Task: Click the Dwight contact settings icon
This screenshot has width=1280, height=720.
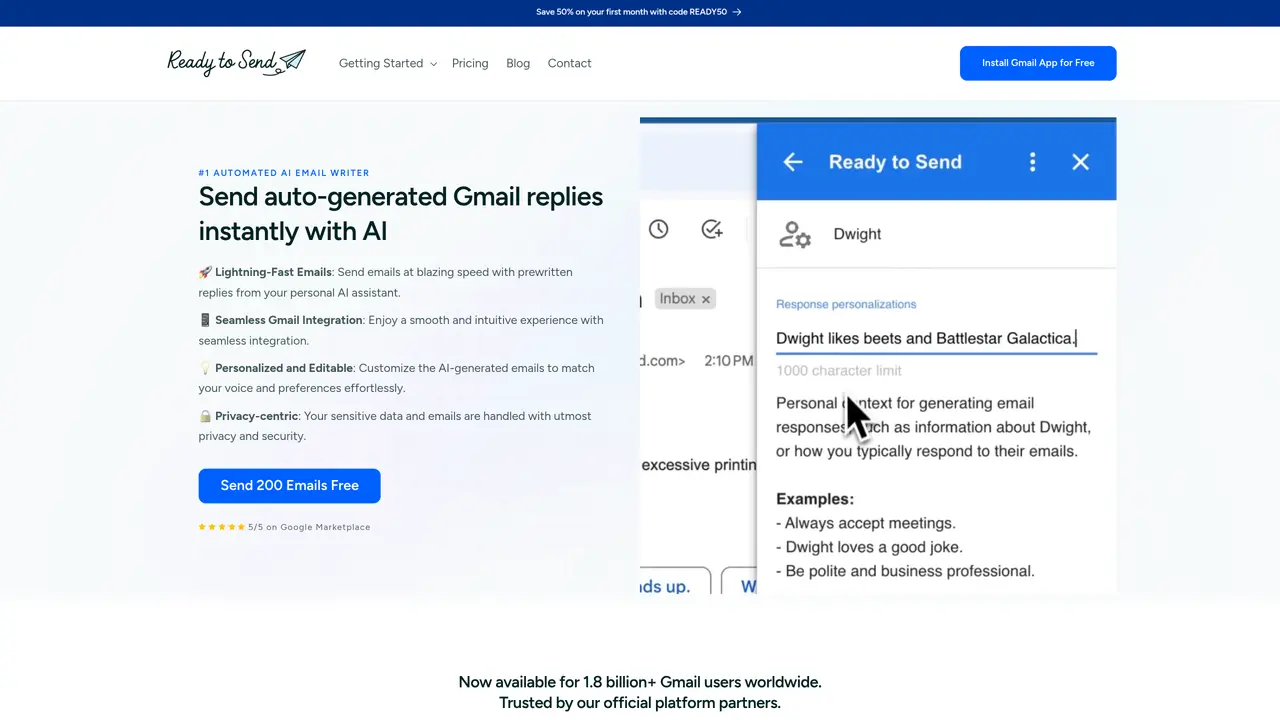Action: tap(794, 234)
